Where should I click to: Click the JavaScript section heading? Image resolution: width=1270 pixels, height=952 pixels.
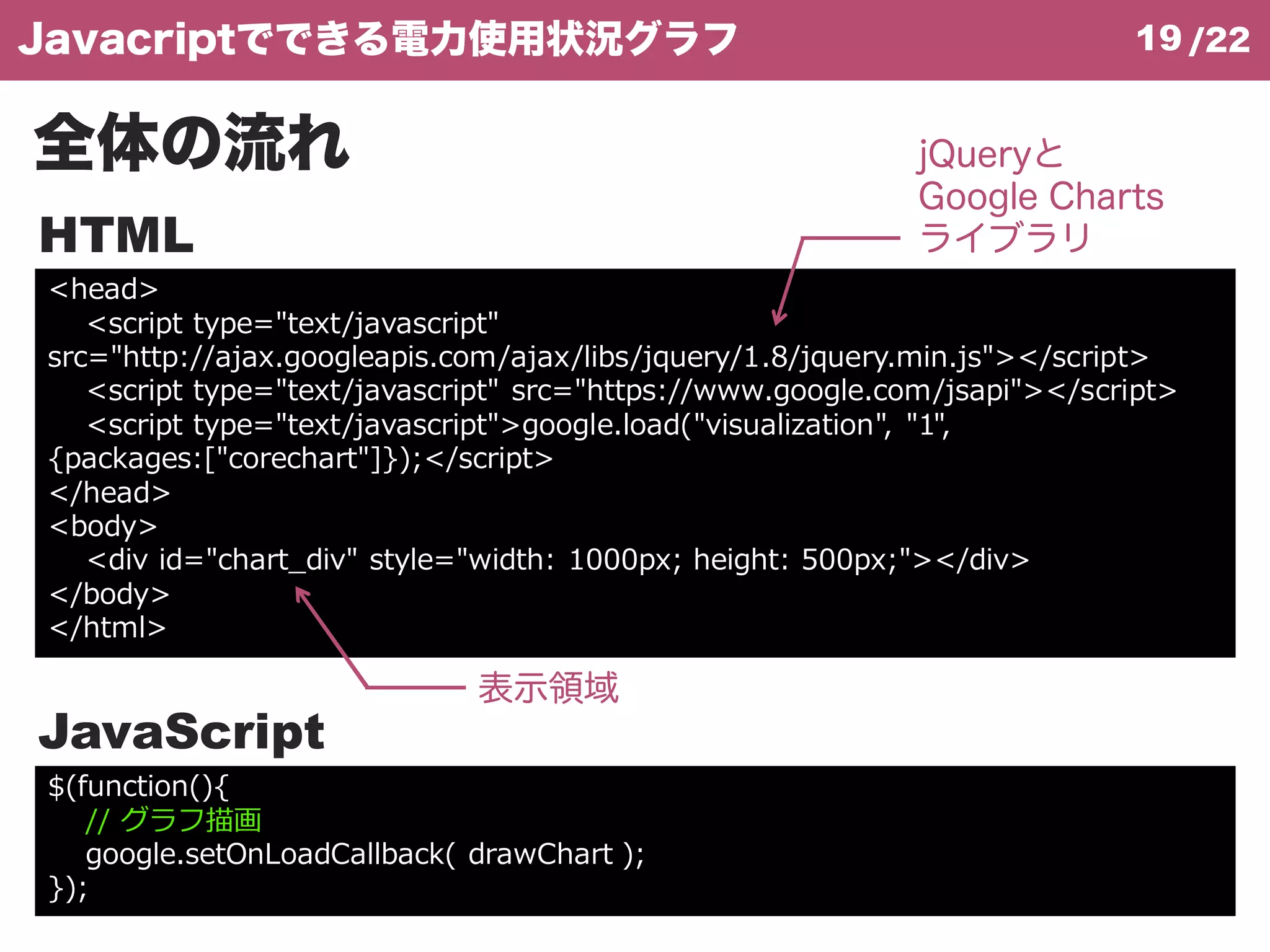click(x=181, y=733)
